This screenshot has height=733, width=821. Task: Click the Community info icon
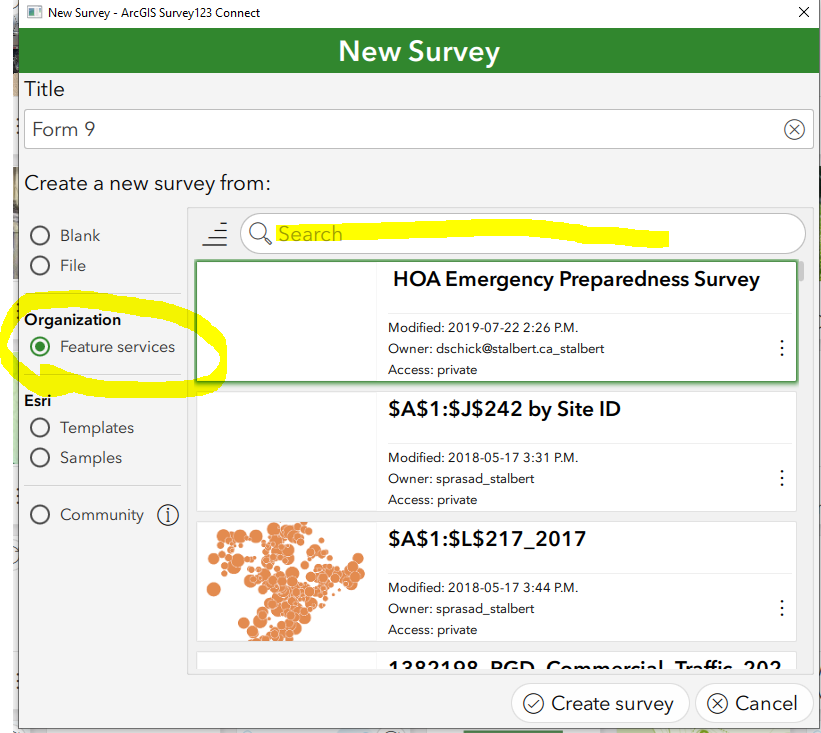[x=168, y=515]
